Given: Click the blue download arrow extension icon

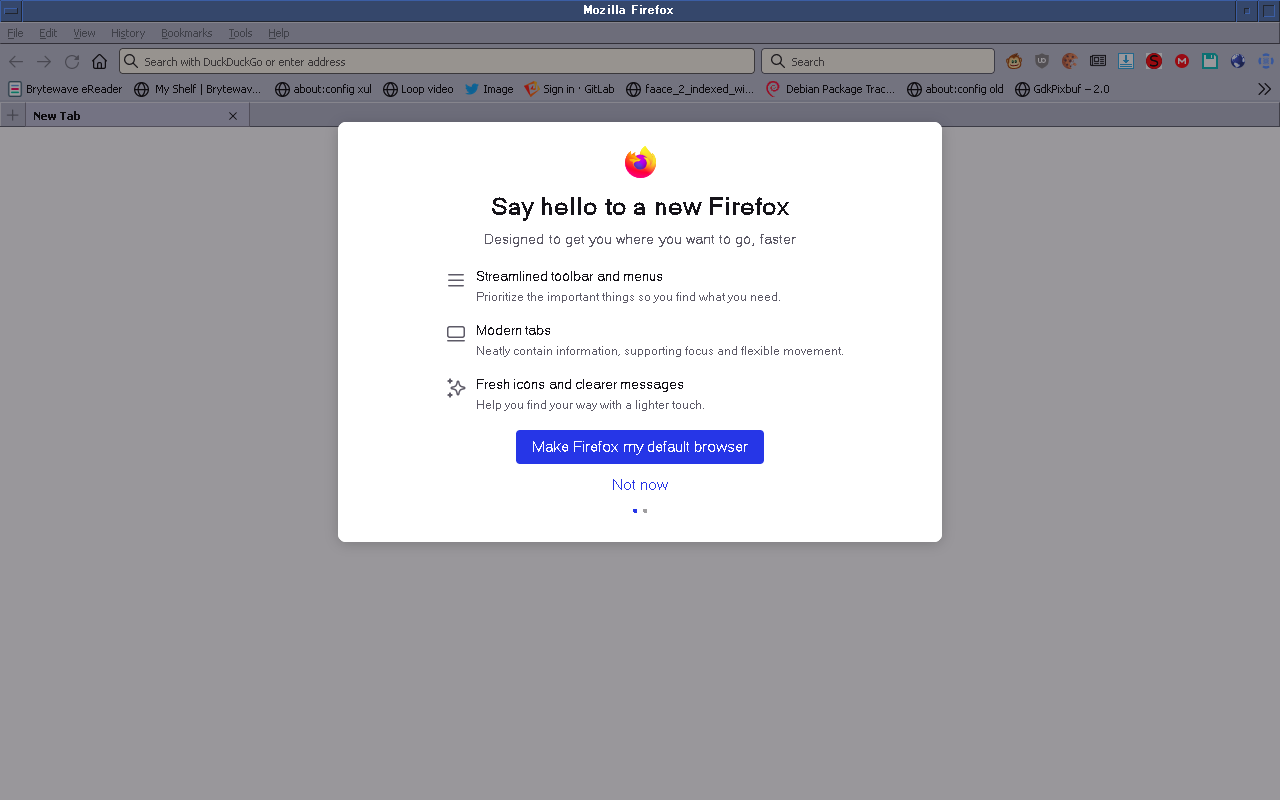Looking at the screenshot, I should pos(1126,61).
